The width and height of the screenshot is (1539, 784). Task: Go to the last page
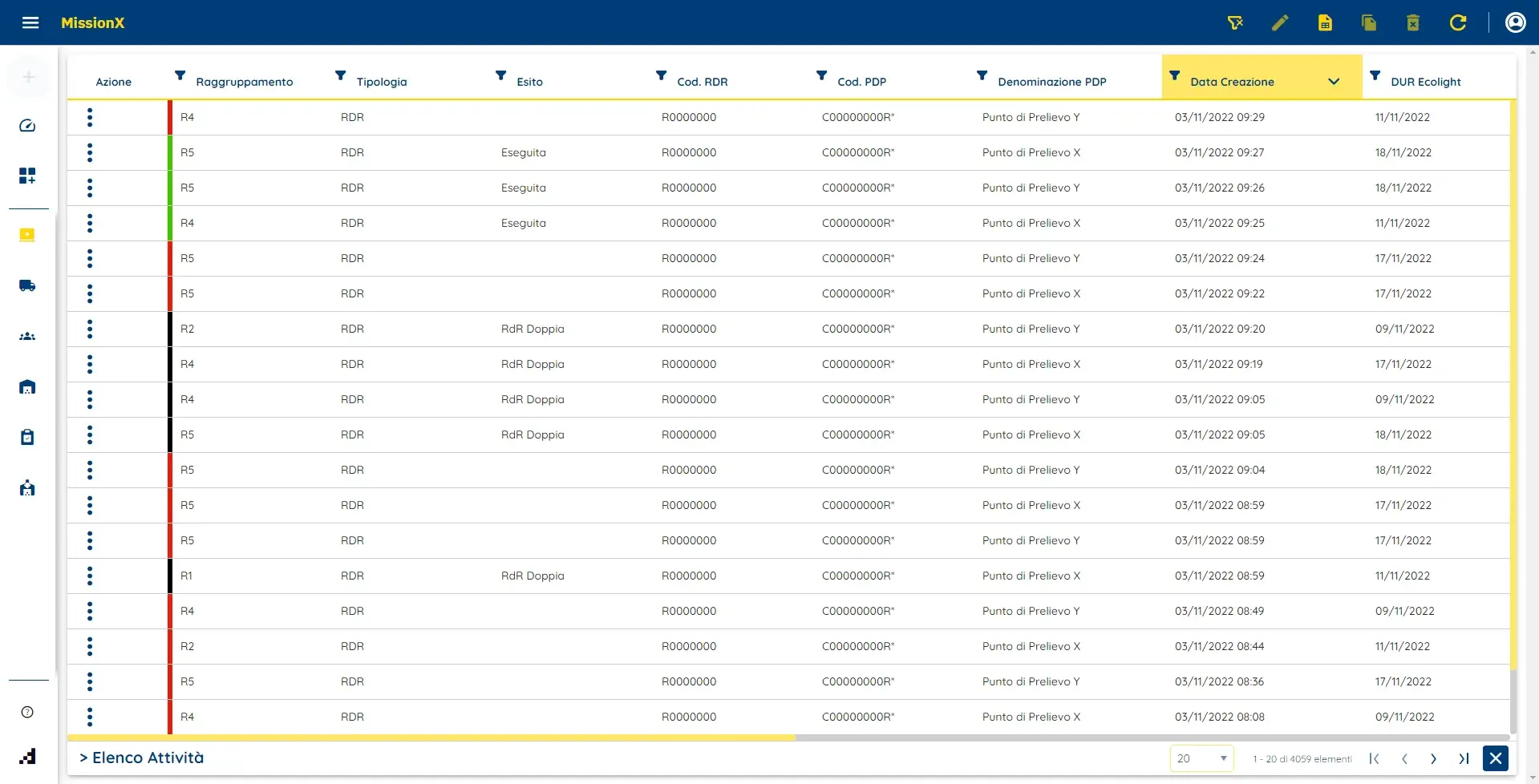(1464, 758)
